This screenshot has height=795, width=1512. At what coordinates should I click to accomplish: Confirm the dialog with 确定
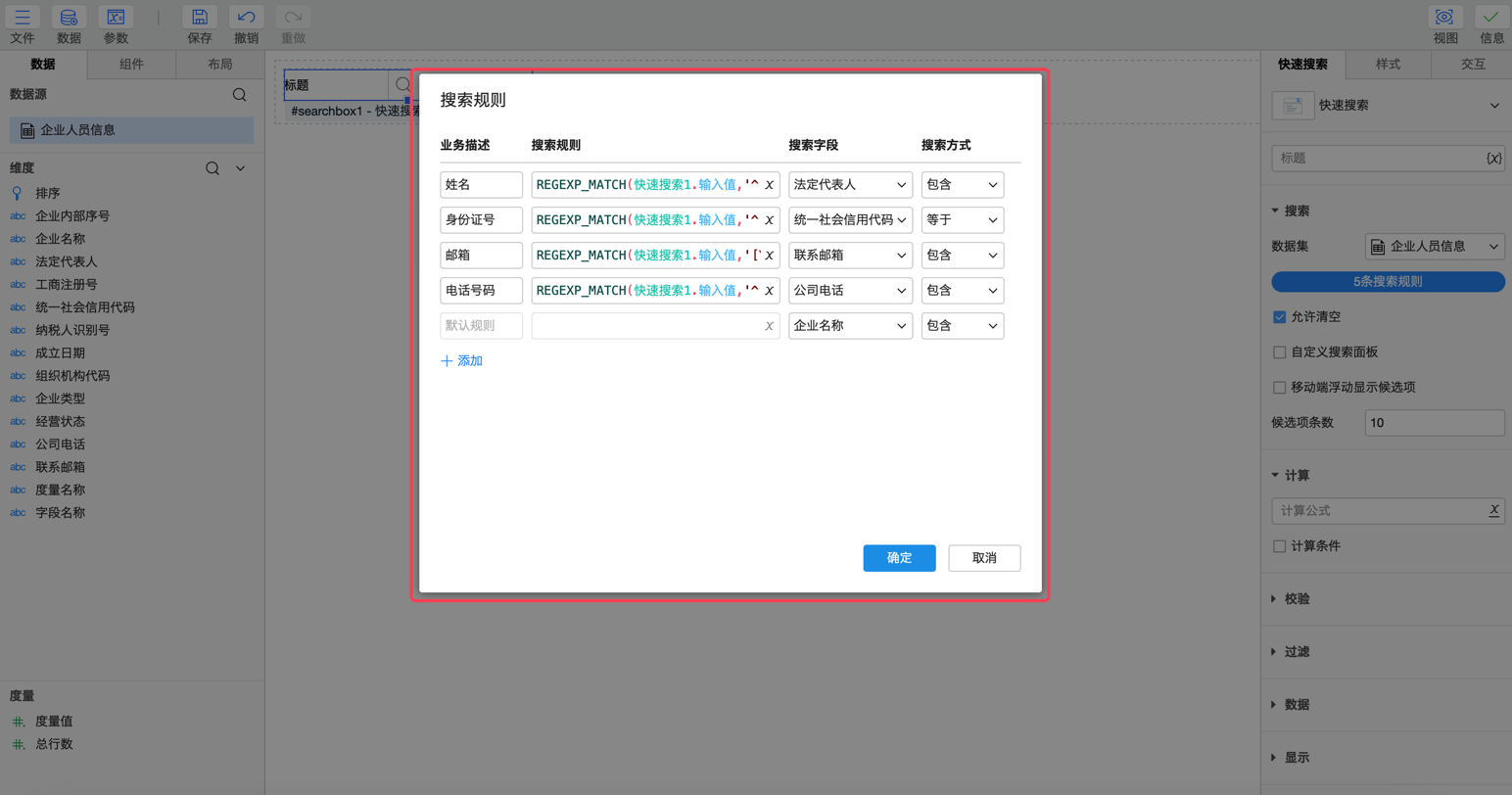(898, 557)
